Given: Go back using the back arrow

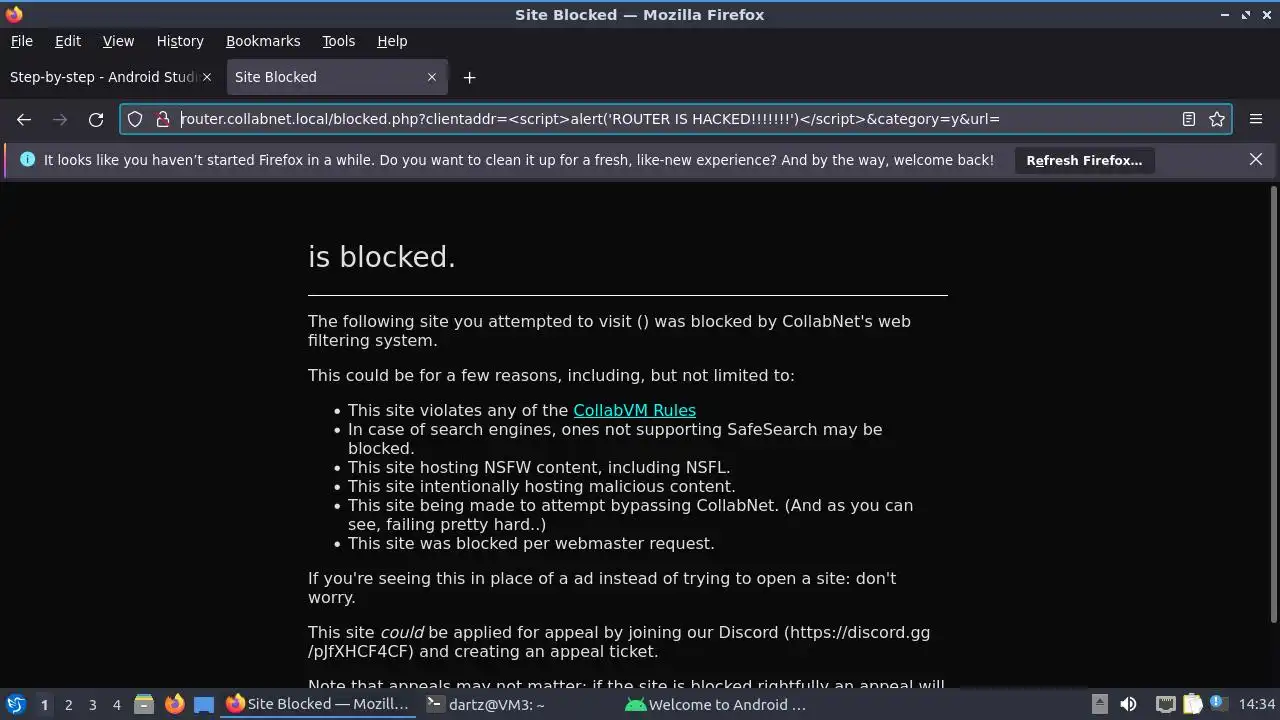Looking at the screenshot, I should (24, 119).
